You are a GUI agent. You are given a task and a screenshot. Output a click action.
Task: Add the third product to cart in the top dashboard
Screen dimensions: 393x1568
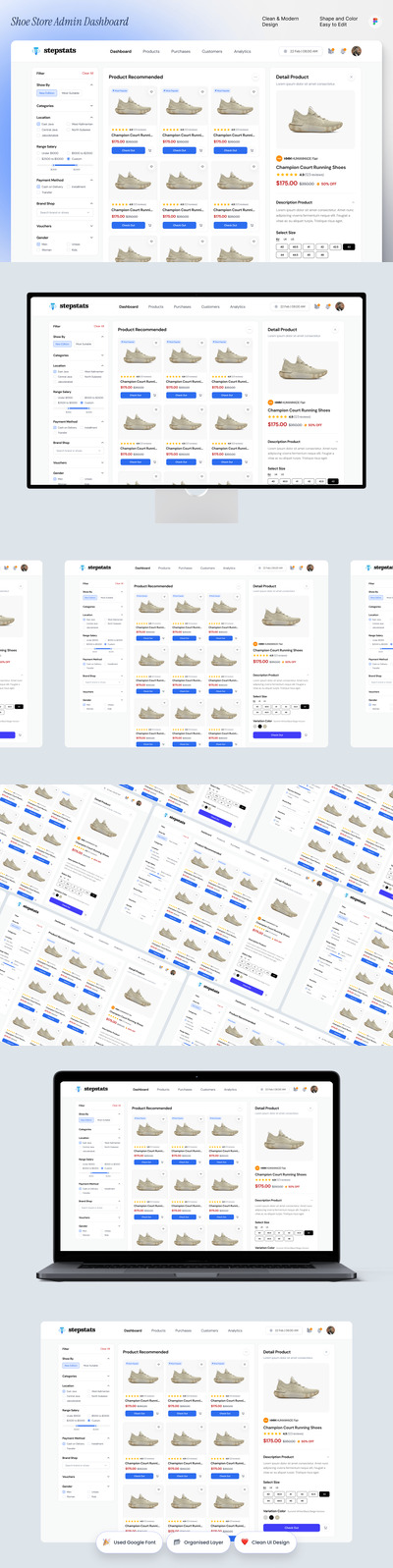click(x=253, y=150)
